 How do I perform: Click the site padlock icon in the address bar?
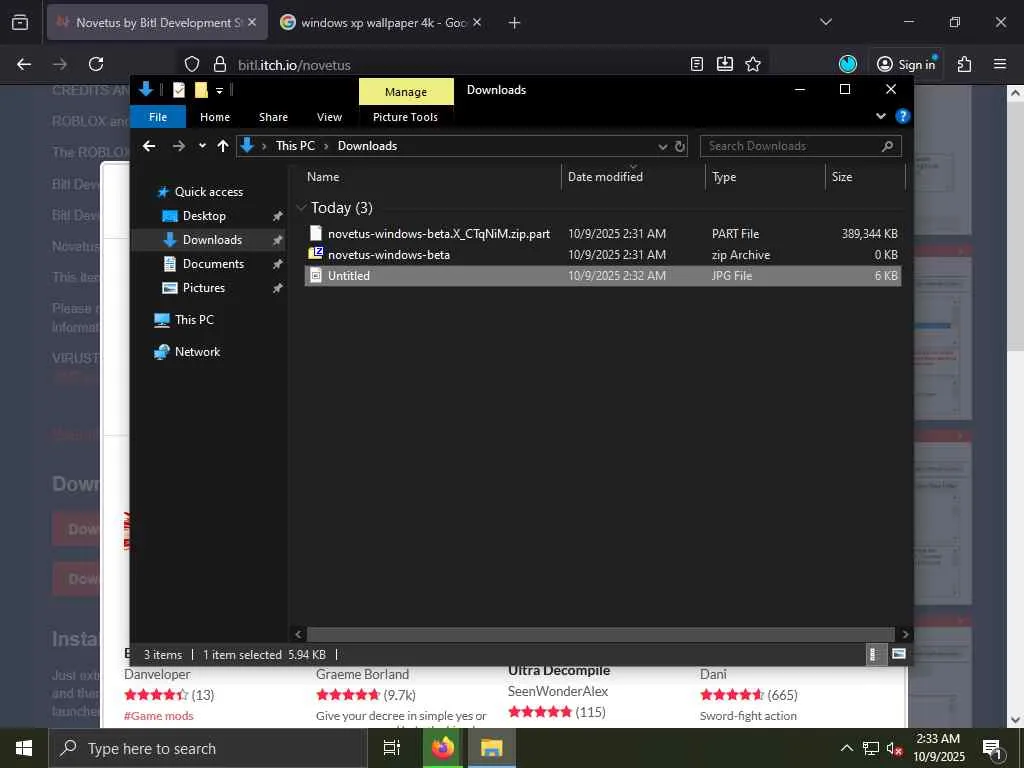220,64
